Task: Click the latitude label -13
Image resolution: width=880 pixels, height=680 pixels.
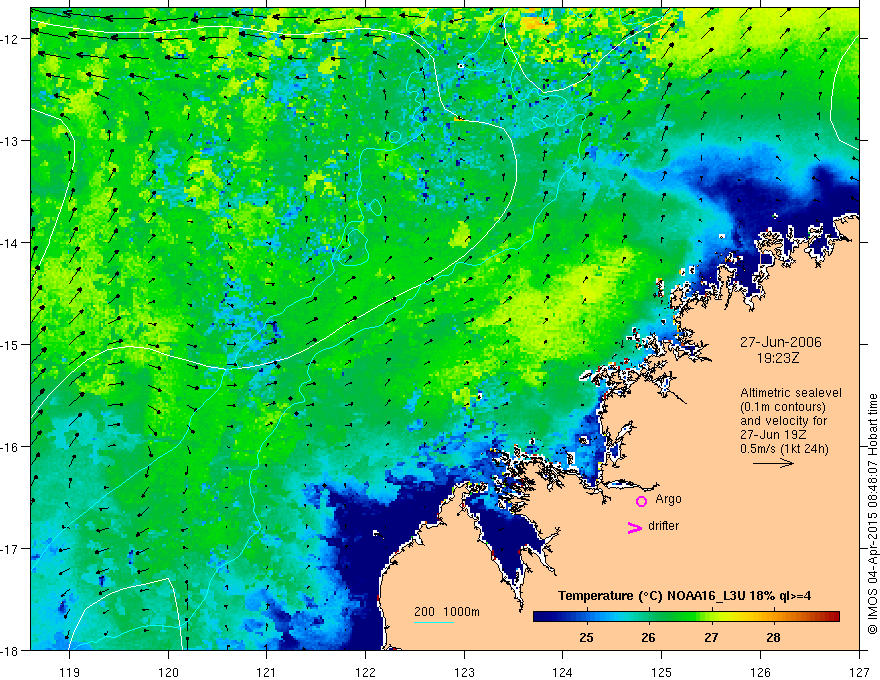Action: (11, 141)
